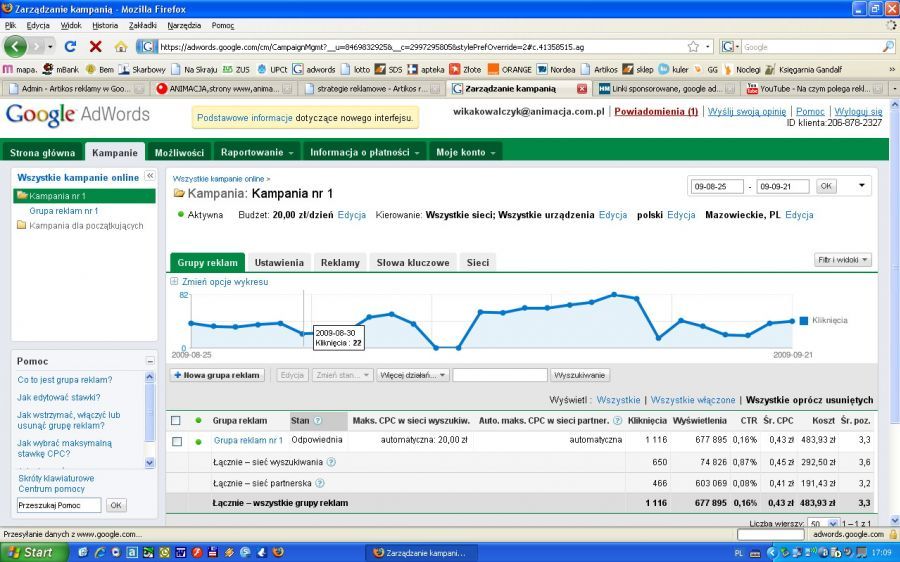Minimize the Pomoc panel

150,361
